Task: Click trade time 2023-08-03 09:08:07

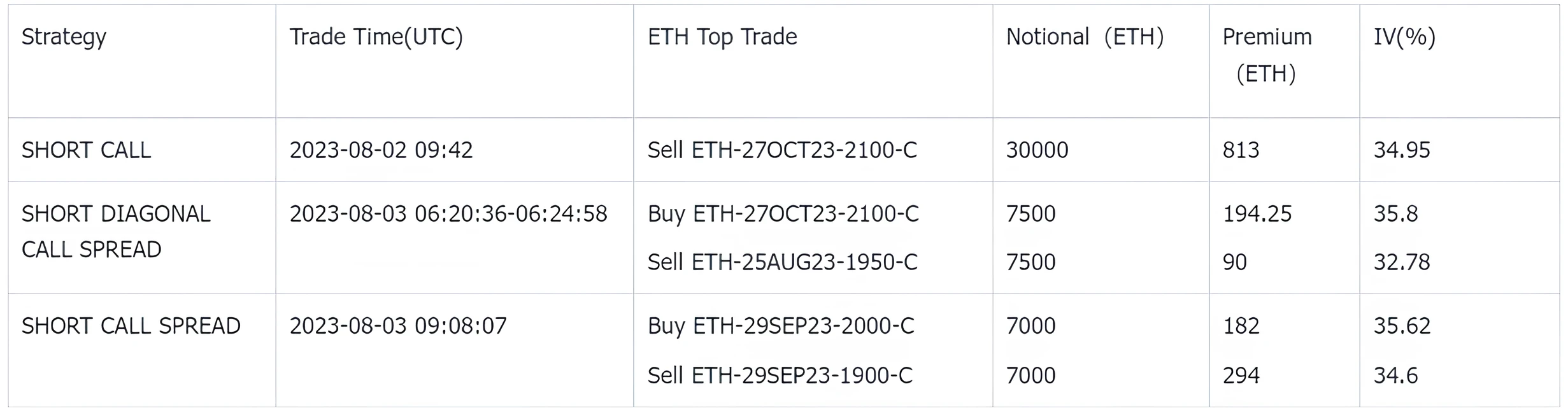Action: click(x=398, y=326)
